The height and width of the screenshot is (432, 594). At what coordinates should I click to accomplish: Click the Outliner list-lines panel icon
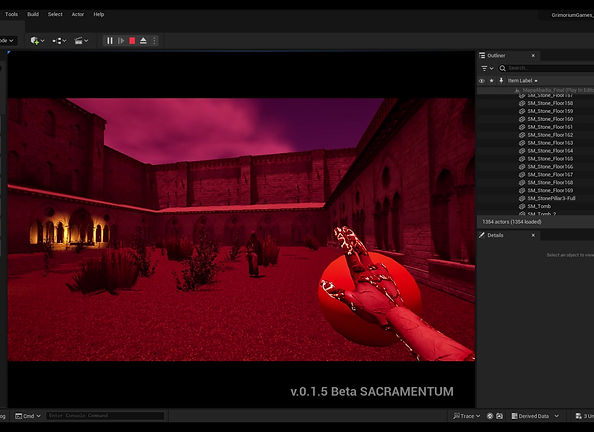point(482,56)
